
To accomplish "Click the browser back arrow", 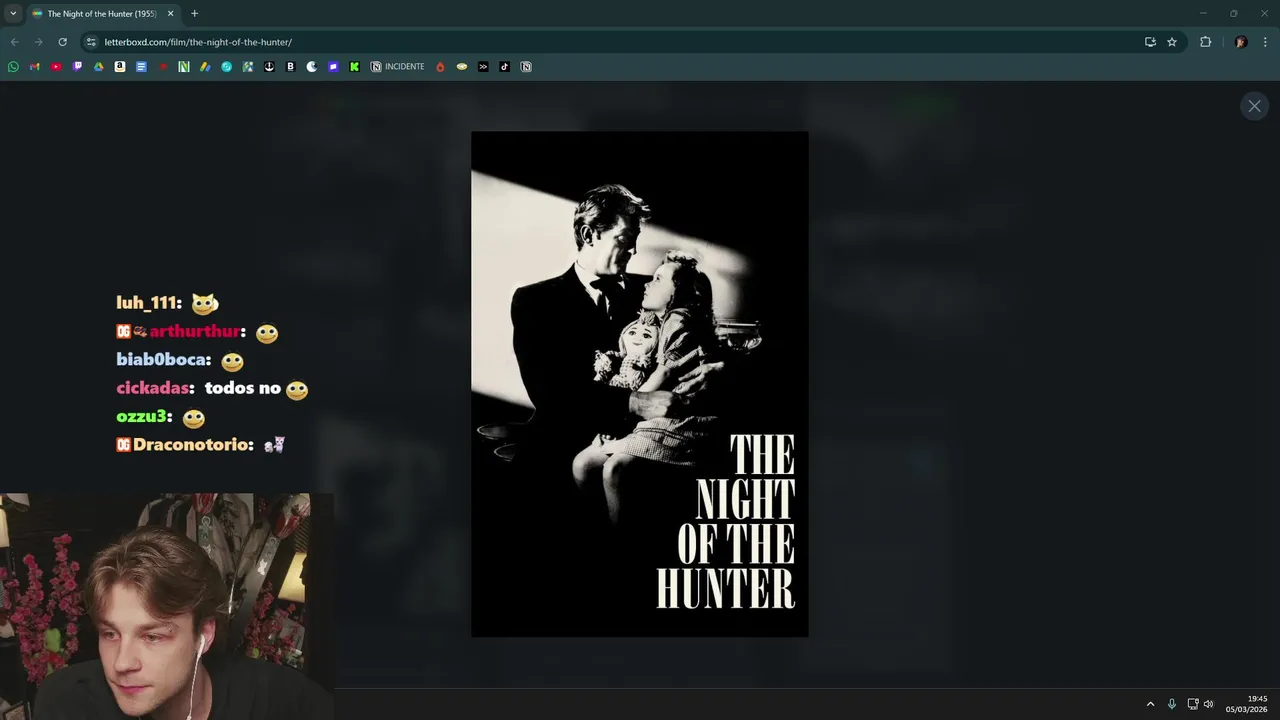I will pyautogui.click(x=14, y=42).
